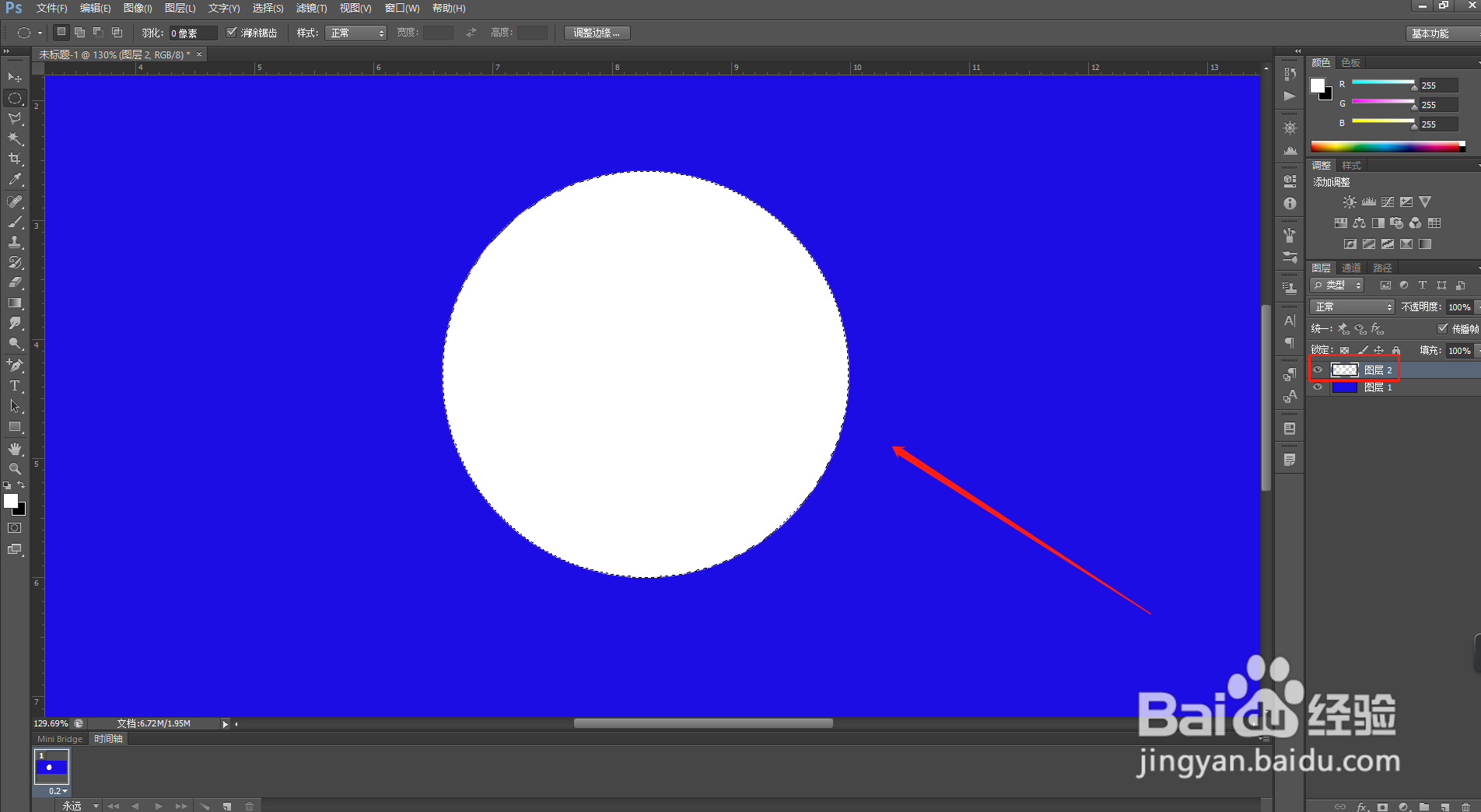Select the Brush tool
The width and height of the screenshot is (1481, 812).
coord(15,222)
